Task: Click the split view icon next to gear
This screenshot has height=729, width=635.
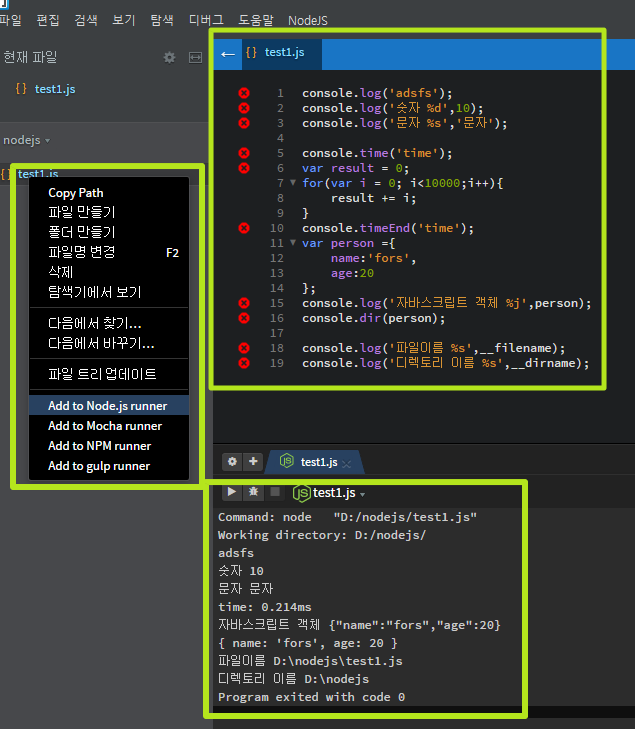Action: (195, 57)
